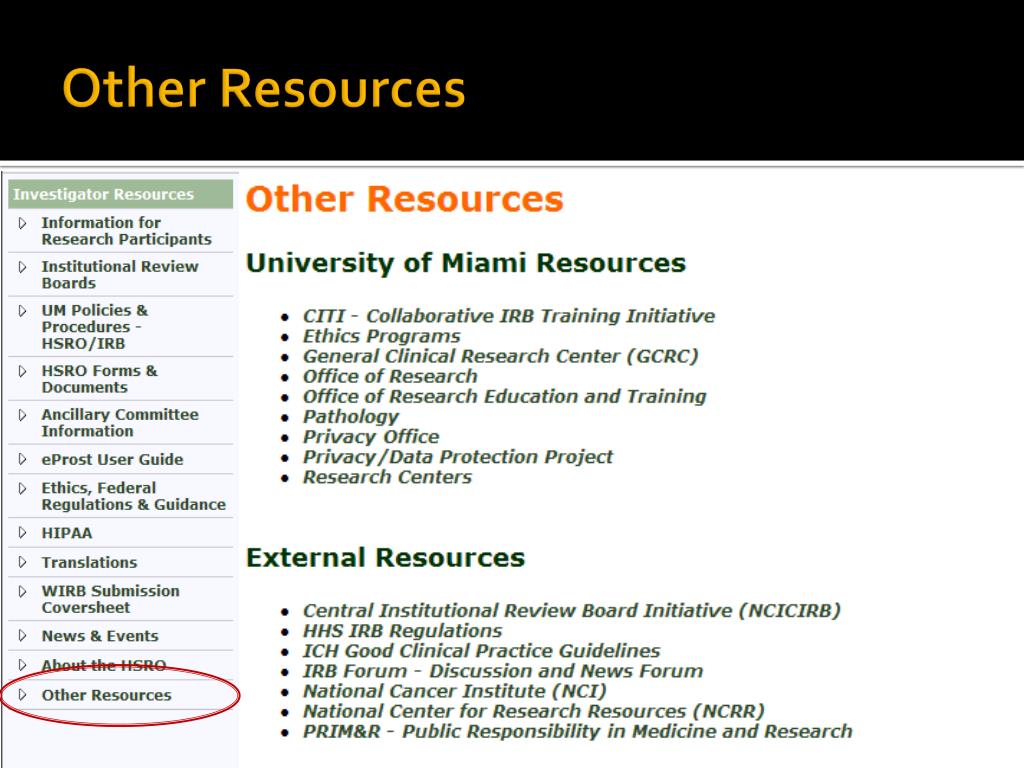The height and width of the screenshot is (768, 1024).
Task: Expand arrow next to HIPAA
Action: pyautogui.click(x=22, y=533)
